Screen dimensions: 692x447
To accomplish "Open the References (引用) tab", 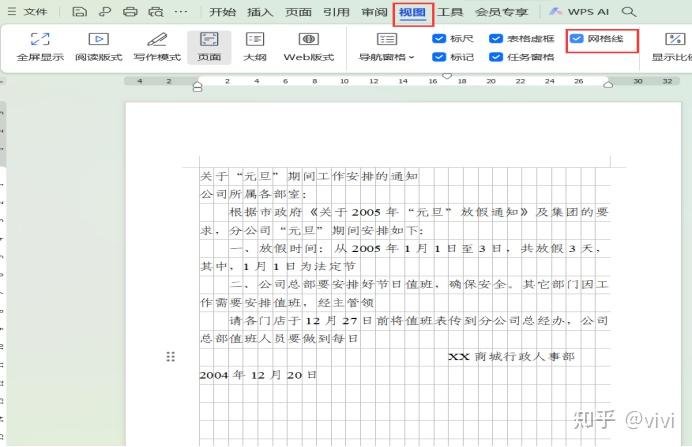I will tap(336, 12).
